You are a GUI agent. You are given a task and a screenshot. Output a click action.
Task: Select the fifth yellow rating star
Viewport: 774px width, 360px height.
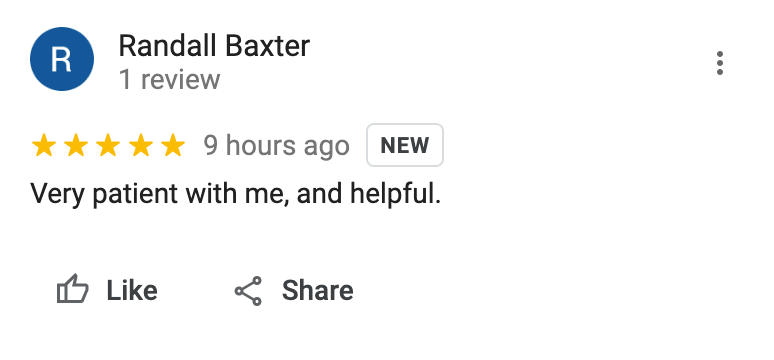click(x=173, y=145)
